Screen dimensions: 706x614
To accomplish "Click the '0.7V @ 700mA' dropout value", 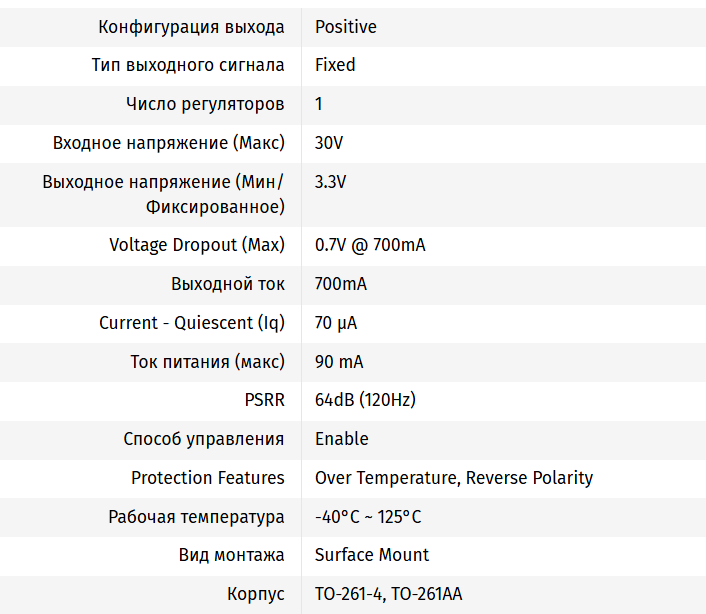I will click(x=370, y=245).
